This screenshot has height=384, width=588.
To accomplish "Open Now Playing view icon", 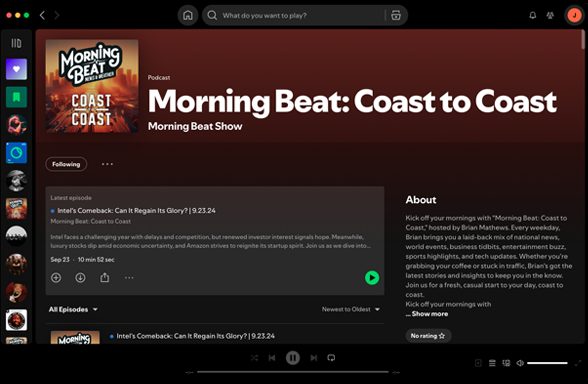I will coord(478,363).
